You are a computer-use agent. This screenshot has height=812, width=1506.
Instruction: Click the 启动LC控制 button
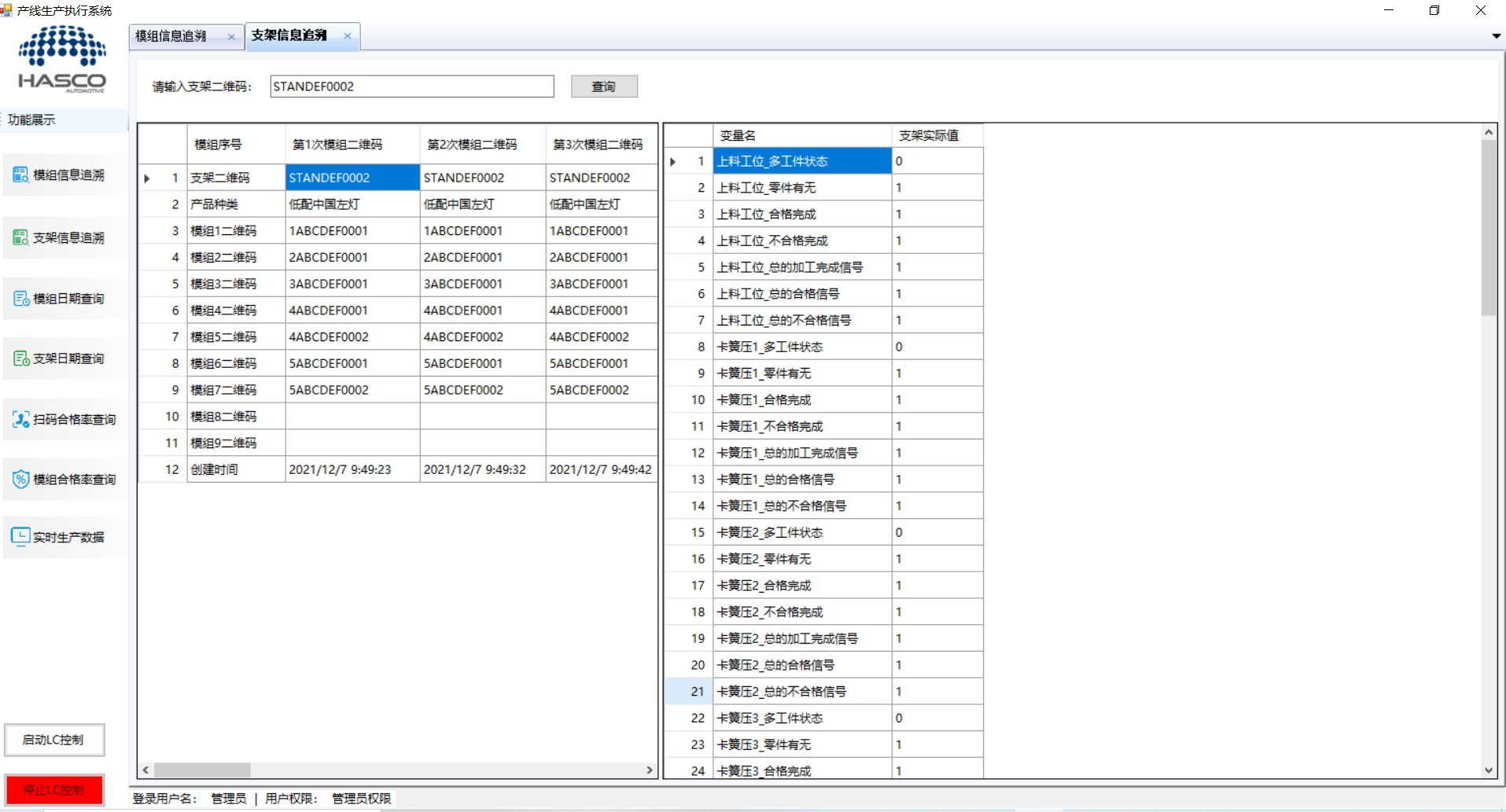click(54, 740)
